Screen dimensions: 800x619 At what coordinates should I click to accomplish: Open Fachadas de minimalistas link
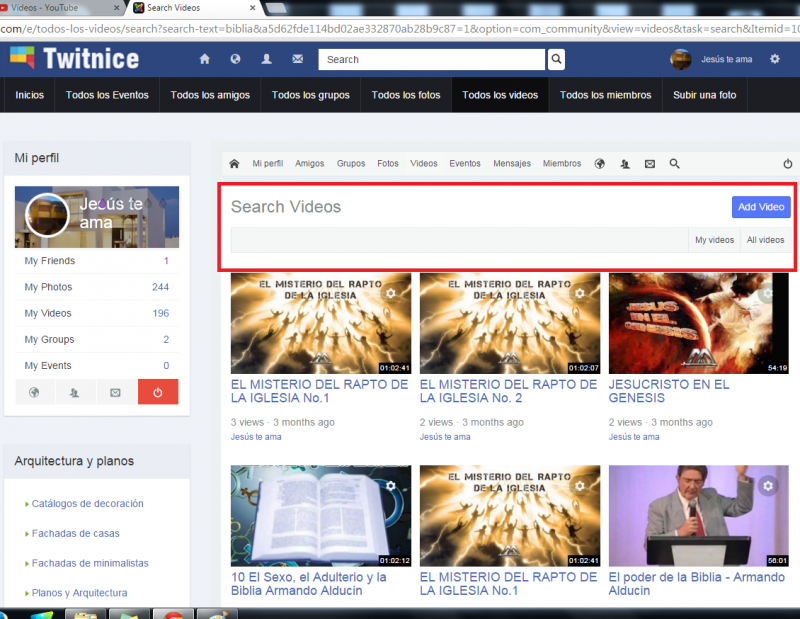tap(90, 563)
